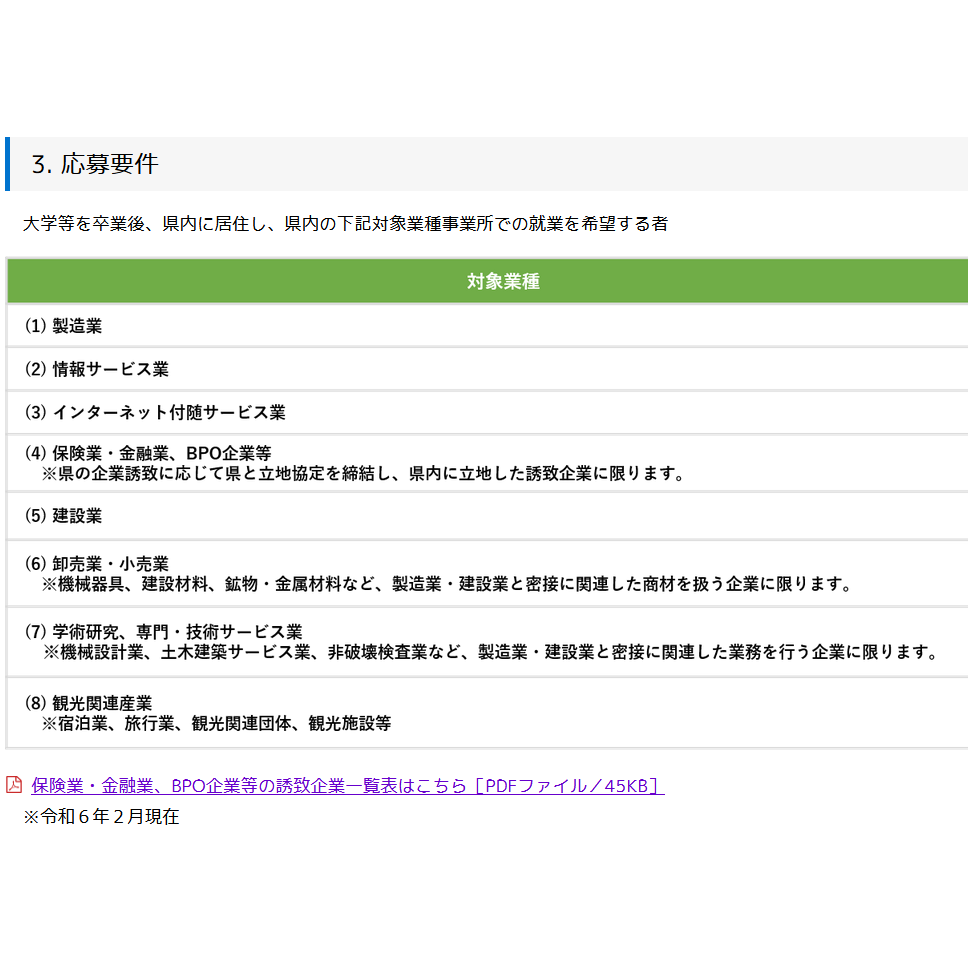
Task: Click the note starting ※機械設計業、土木建築サービス業
Action: (490, 653)
